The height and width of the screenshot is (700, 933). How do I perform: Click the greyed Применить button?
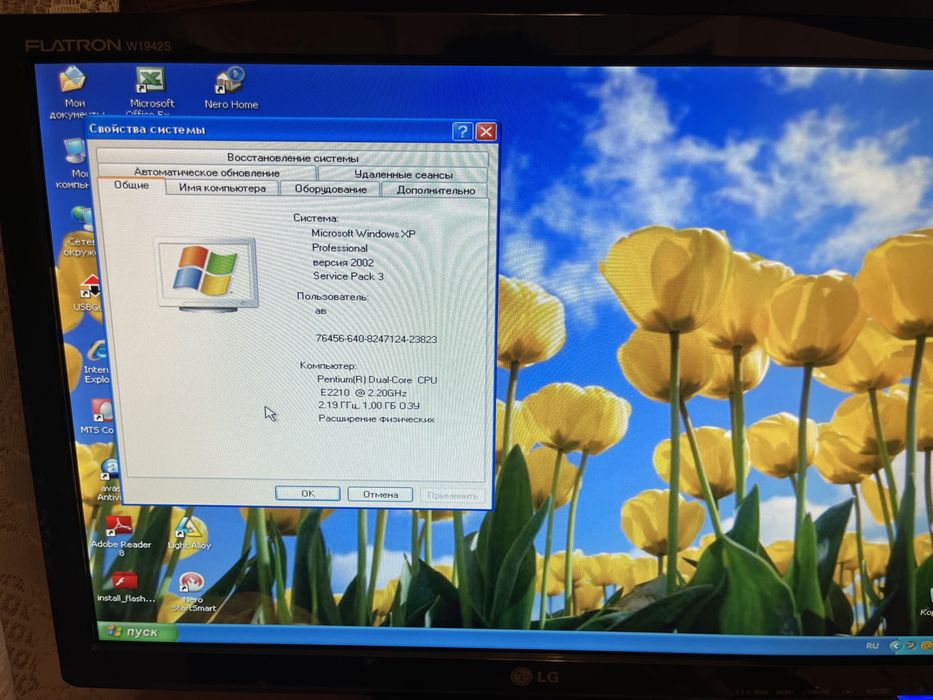point(452,496)
